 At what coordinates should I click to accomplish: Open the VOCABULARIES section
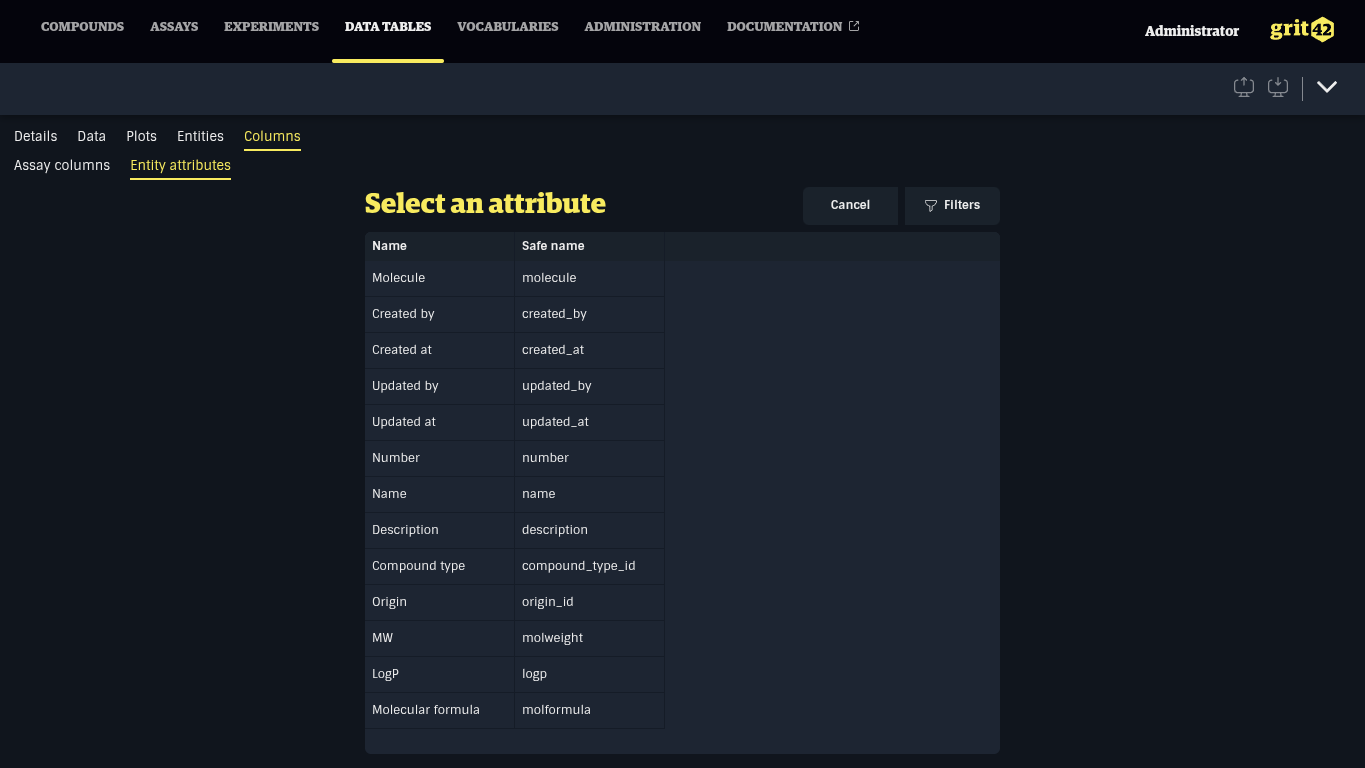[507, 27]
